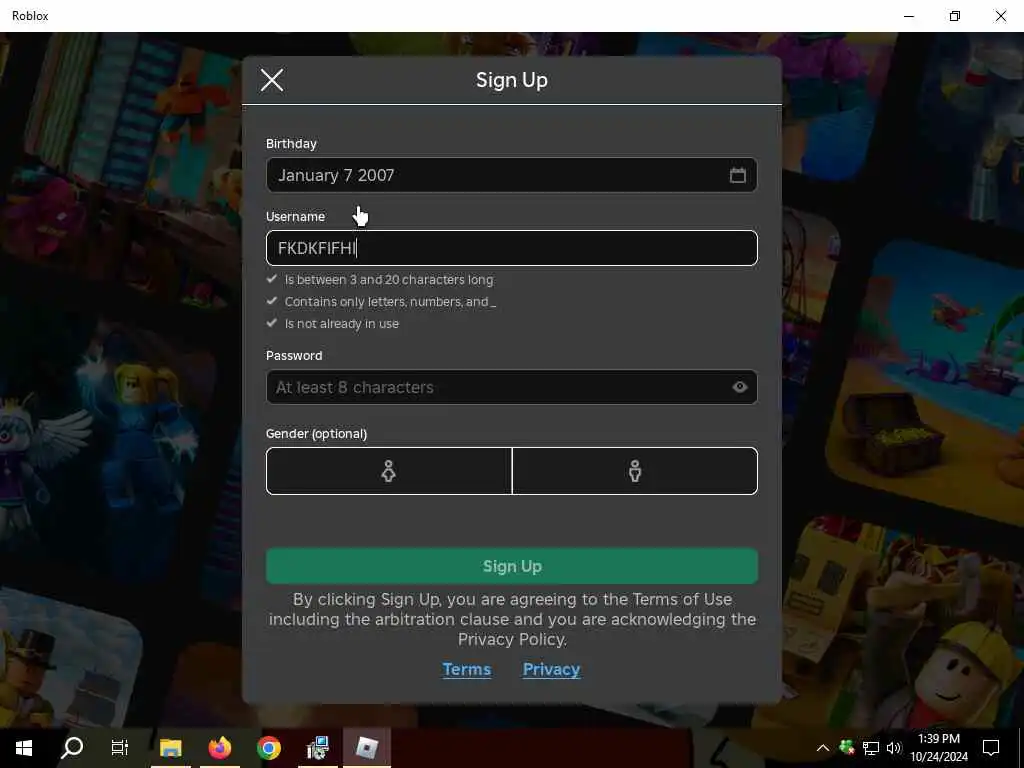The image size is (1024, 768).
Task: Open the volume control tray icon
Action: pyautogui.click(x=894, y=748)
